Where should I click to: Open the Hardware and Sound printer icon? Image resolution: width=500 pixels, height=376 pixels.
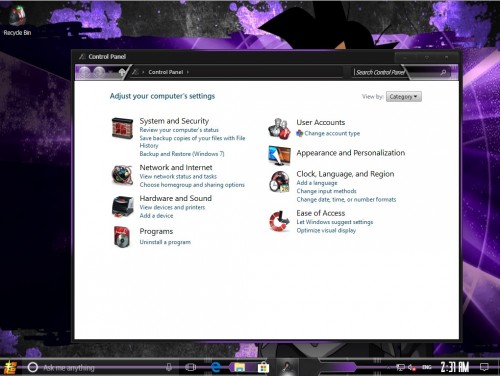coord(122,206)
